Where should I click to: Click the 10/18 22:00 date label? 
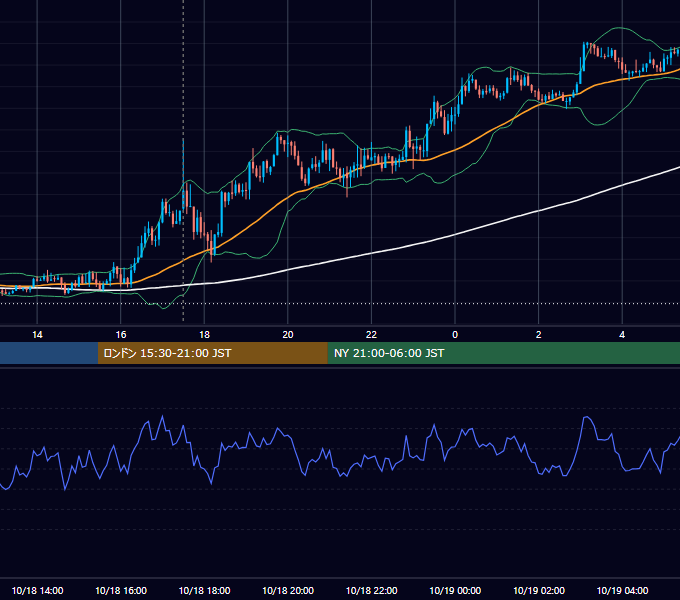pos(371,591)
